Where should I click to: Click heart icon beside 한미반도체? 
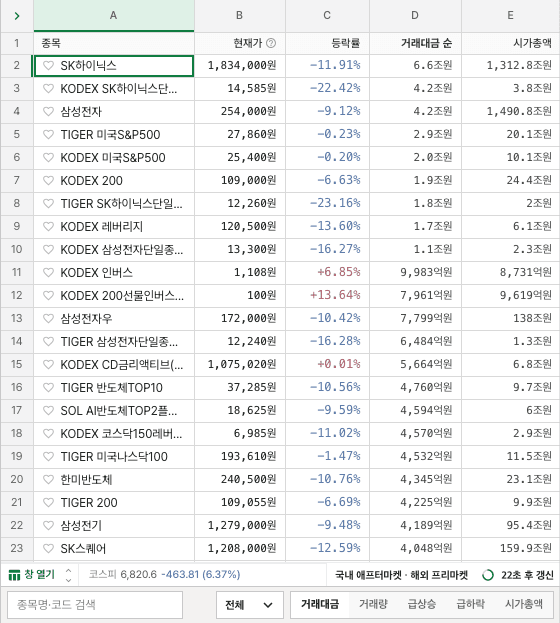(48, 480)
